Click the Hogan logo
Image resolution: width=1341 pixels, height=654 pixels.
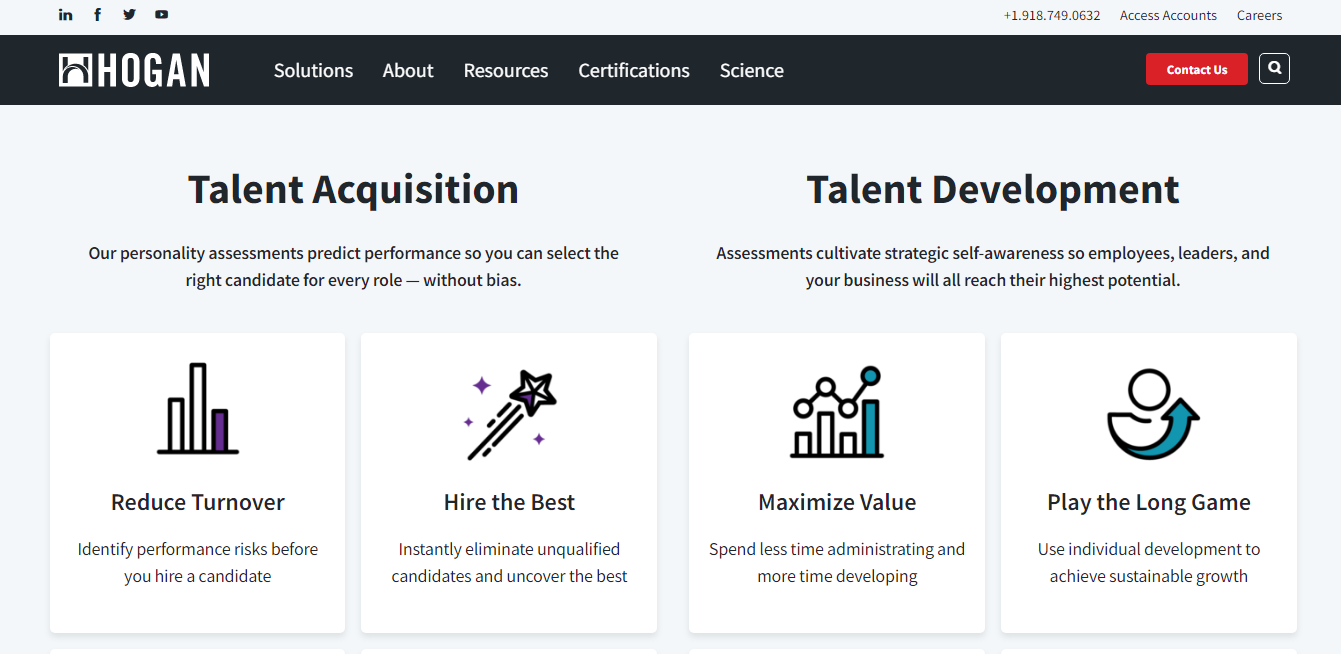(x=134, y=70)
